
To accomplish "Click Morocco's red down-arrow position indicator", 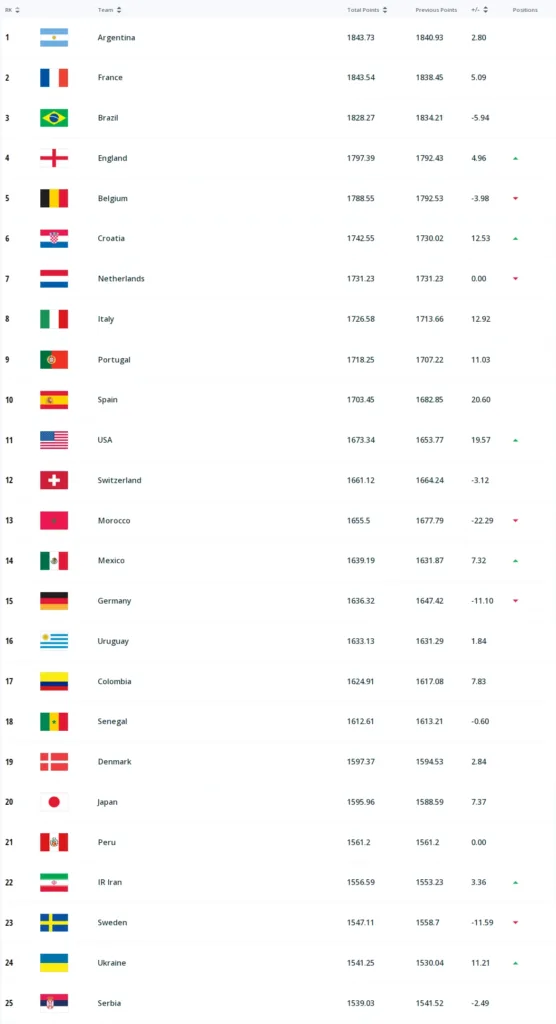I will [515, 520].
